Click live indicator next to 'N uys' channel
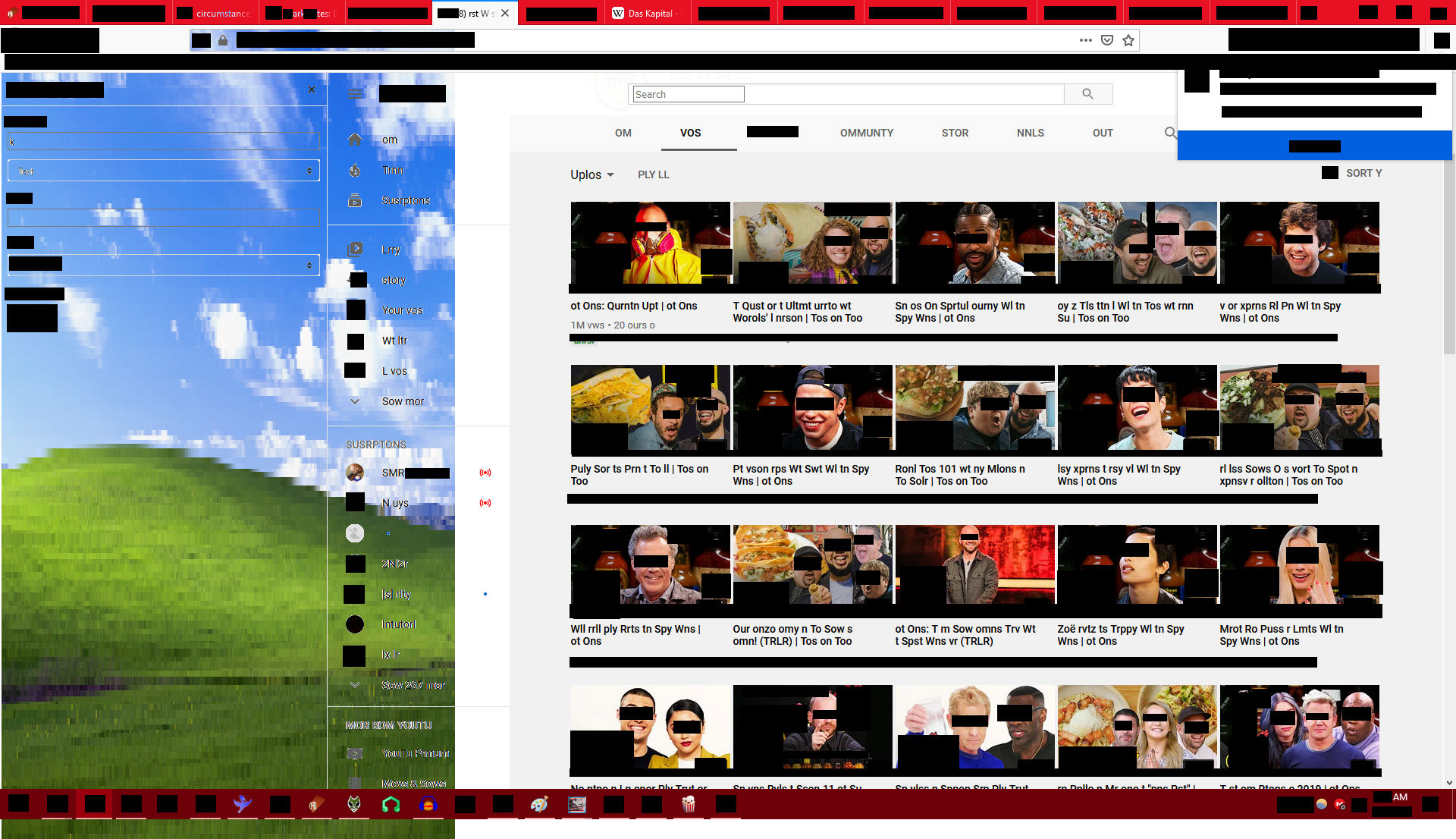 click(485, 503)
